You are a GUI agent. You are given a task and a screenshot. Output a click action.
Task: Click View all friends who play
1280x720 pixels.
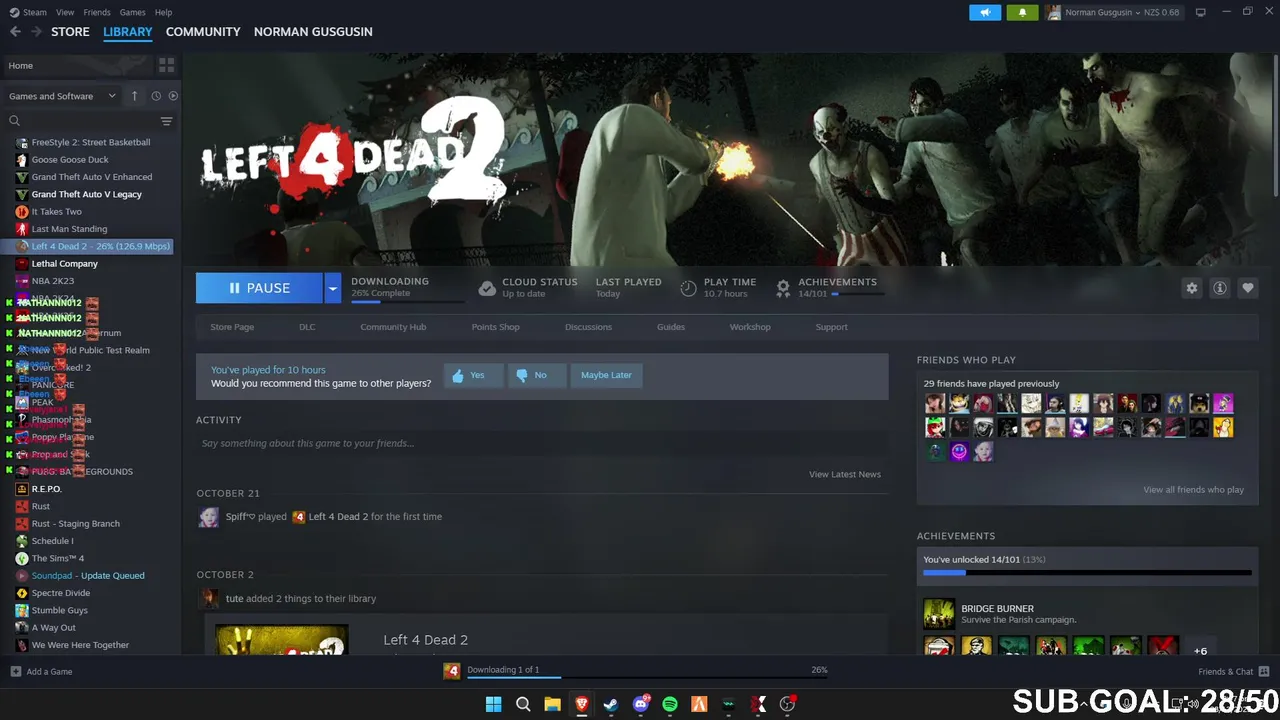[x=1193, y=490]
